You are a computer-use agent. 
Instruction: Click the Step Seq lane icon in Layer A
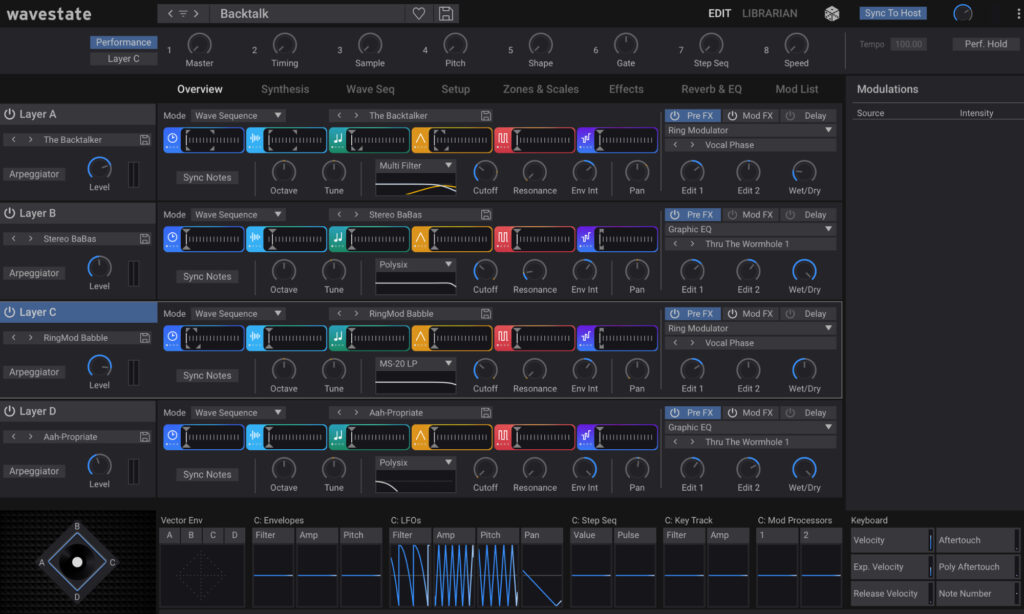[587, 139]
